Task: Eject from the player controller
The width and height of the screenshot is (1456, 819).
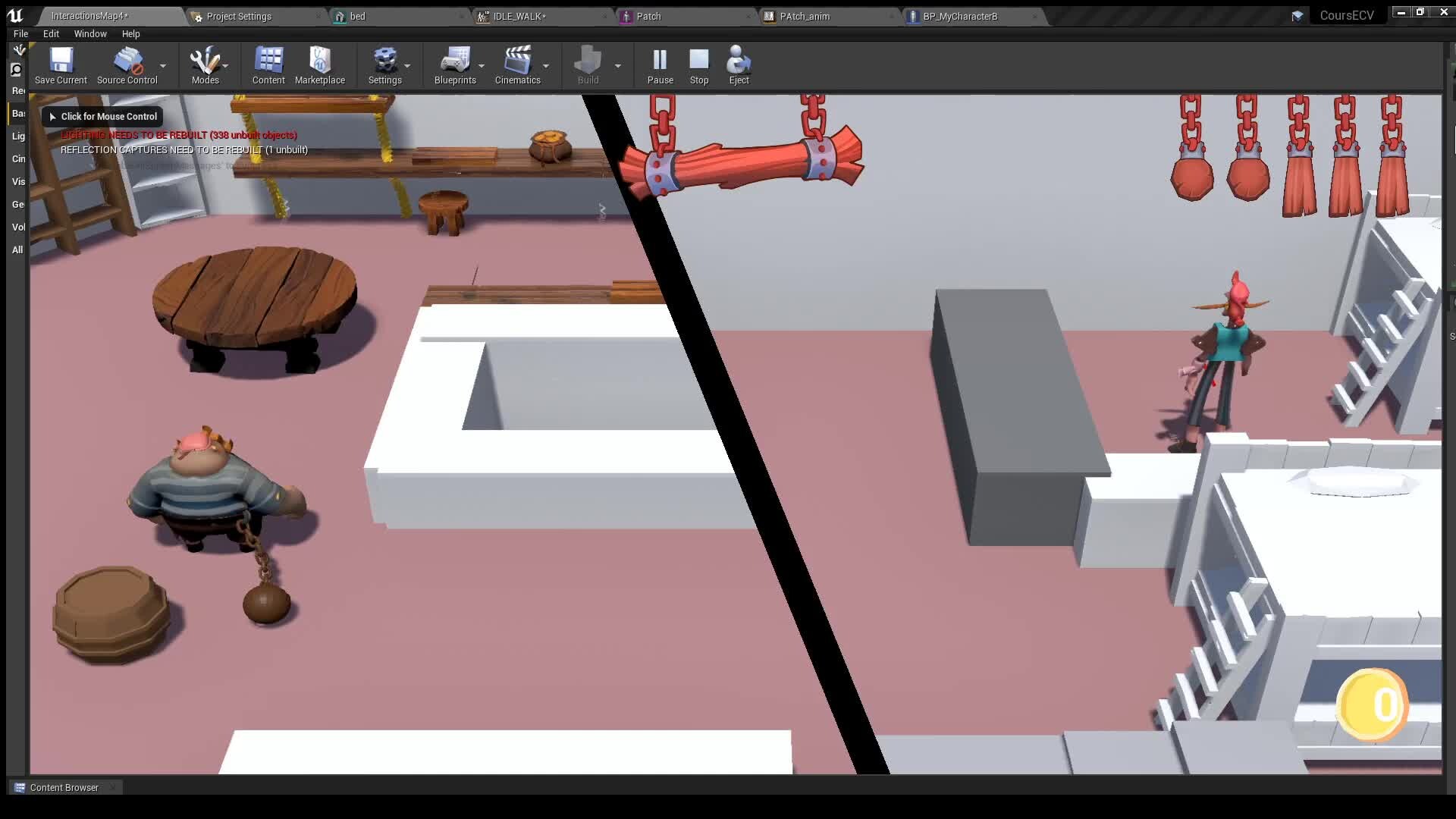Action: [x=739, y=61]
